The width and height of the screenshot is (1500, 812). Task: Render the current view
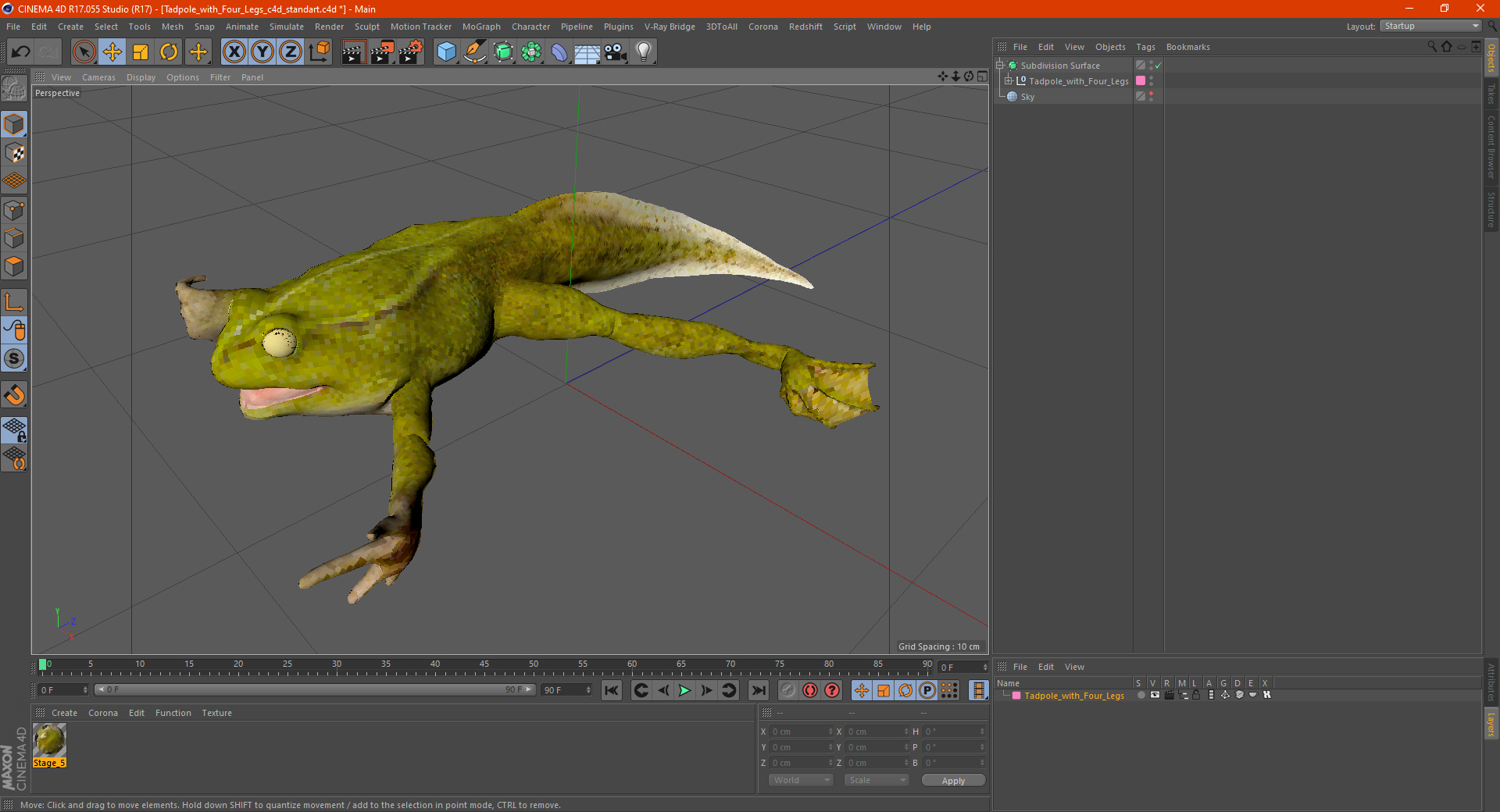[353, 52]
